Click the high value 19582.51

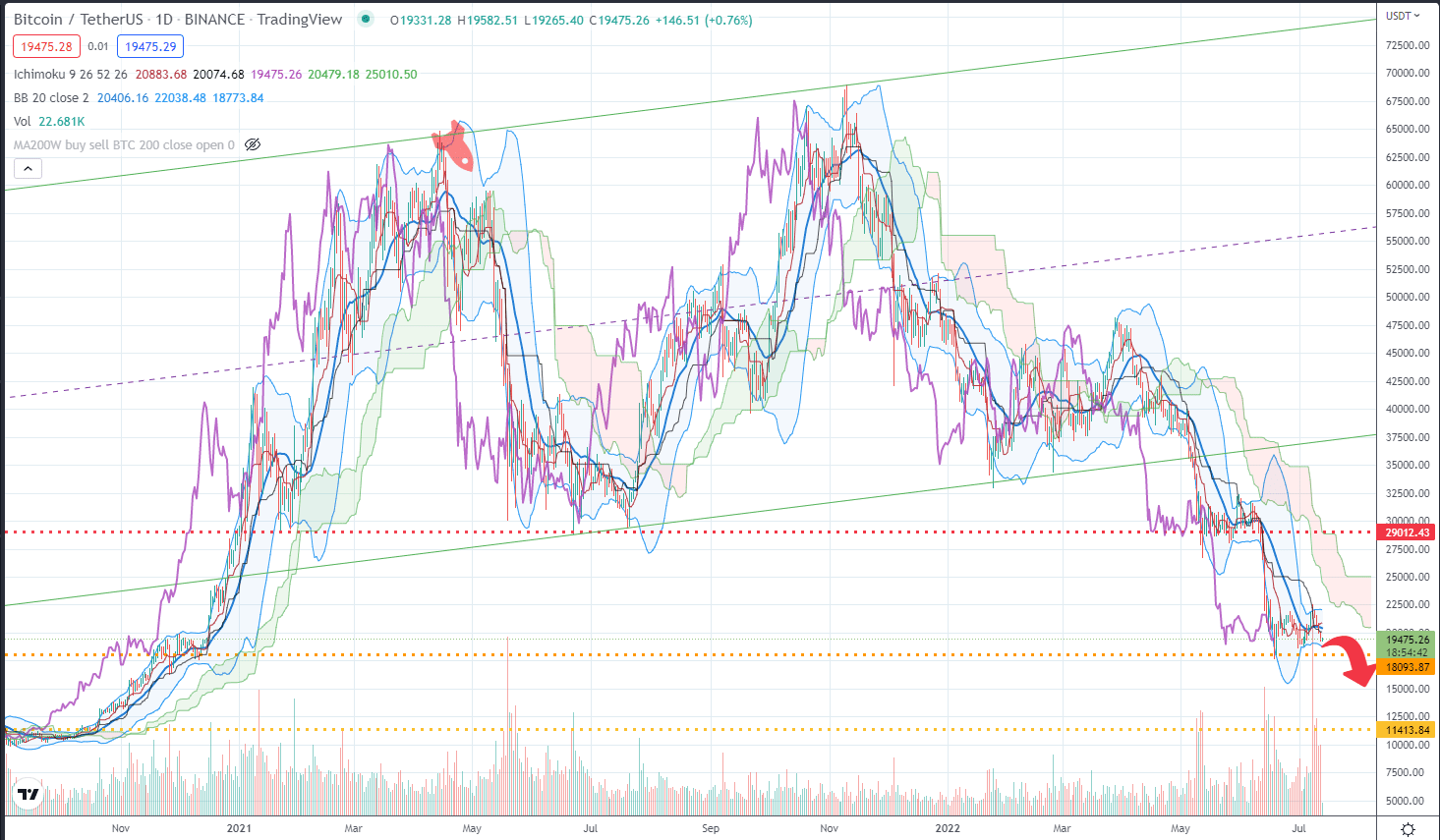(490, 20)
